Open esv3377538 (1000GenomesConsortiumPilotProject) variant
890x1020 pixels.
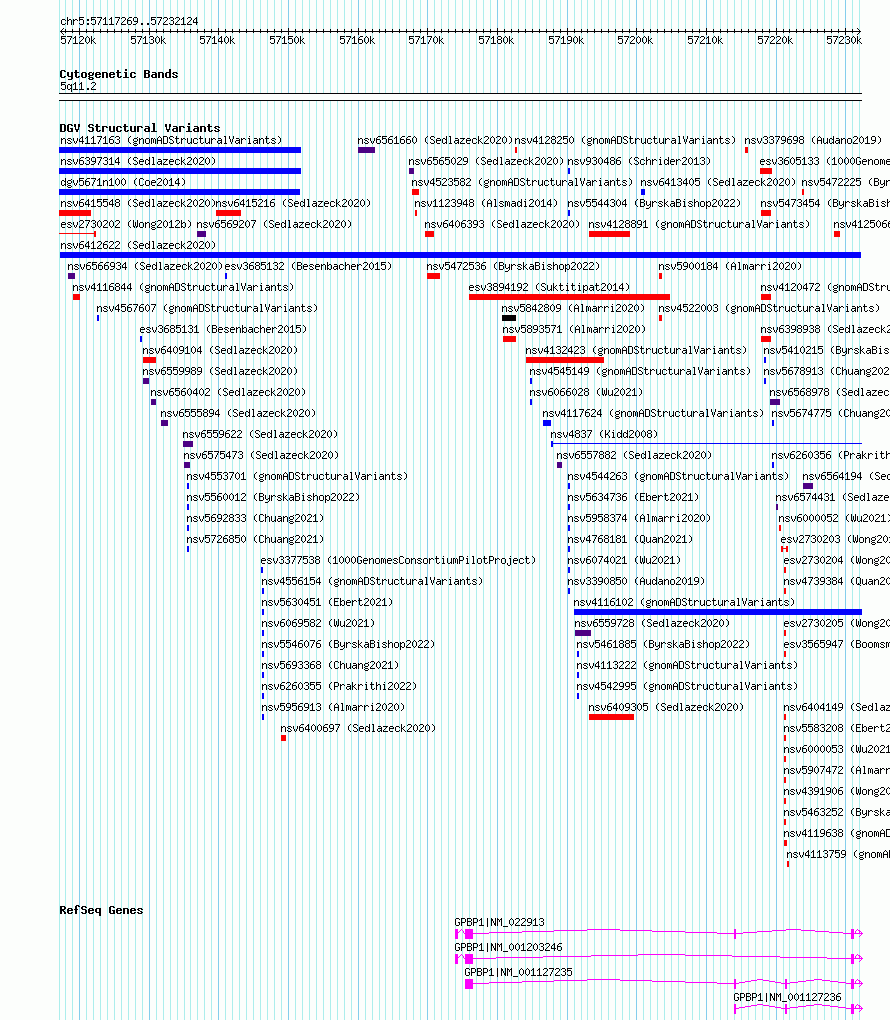(x=398, y=560)
